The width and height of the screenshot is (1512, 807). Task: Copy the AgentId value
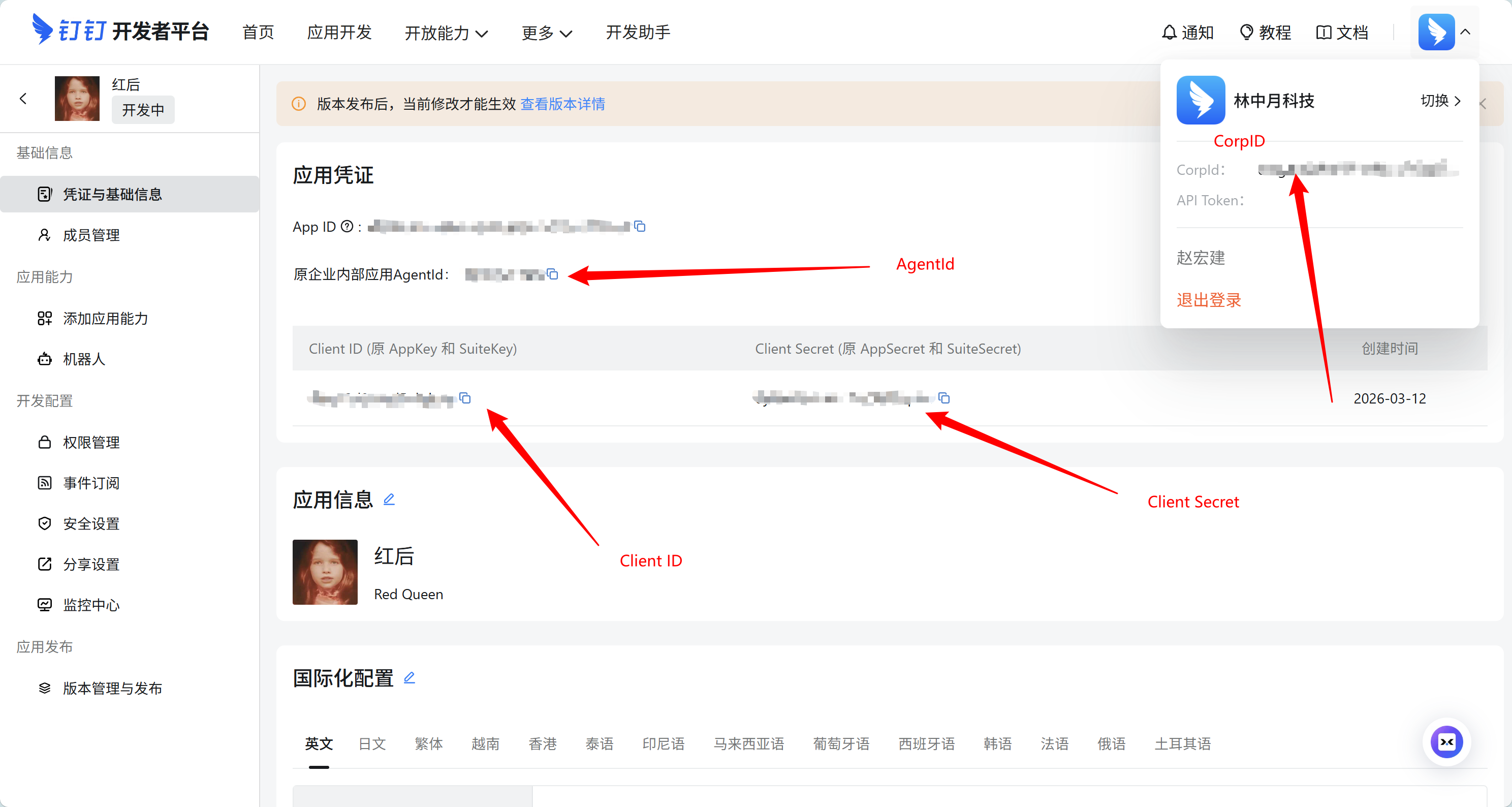tap(552, 274)
